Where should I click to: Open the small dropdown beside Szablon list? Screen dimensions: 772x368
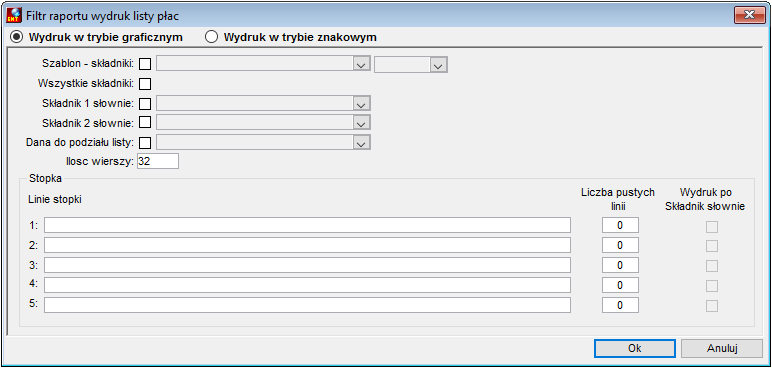(411, 64)
